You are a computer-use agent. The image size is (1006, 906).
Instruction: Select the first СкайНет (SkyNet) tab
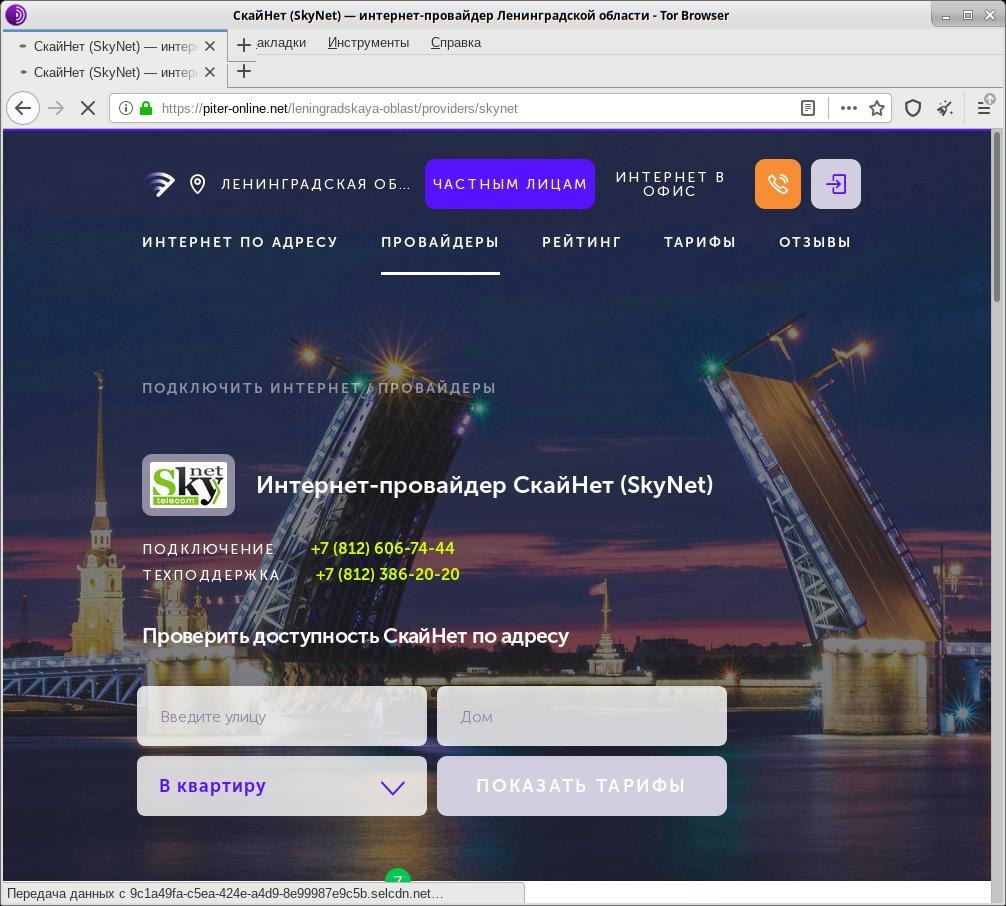coord(114,46)
